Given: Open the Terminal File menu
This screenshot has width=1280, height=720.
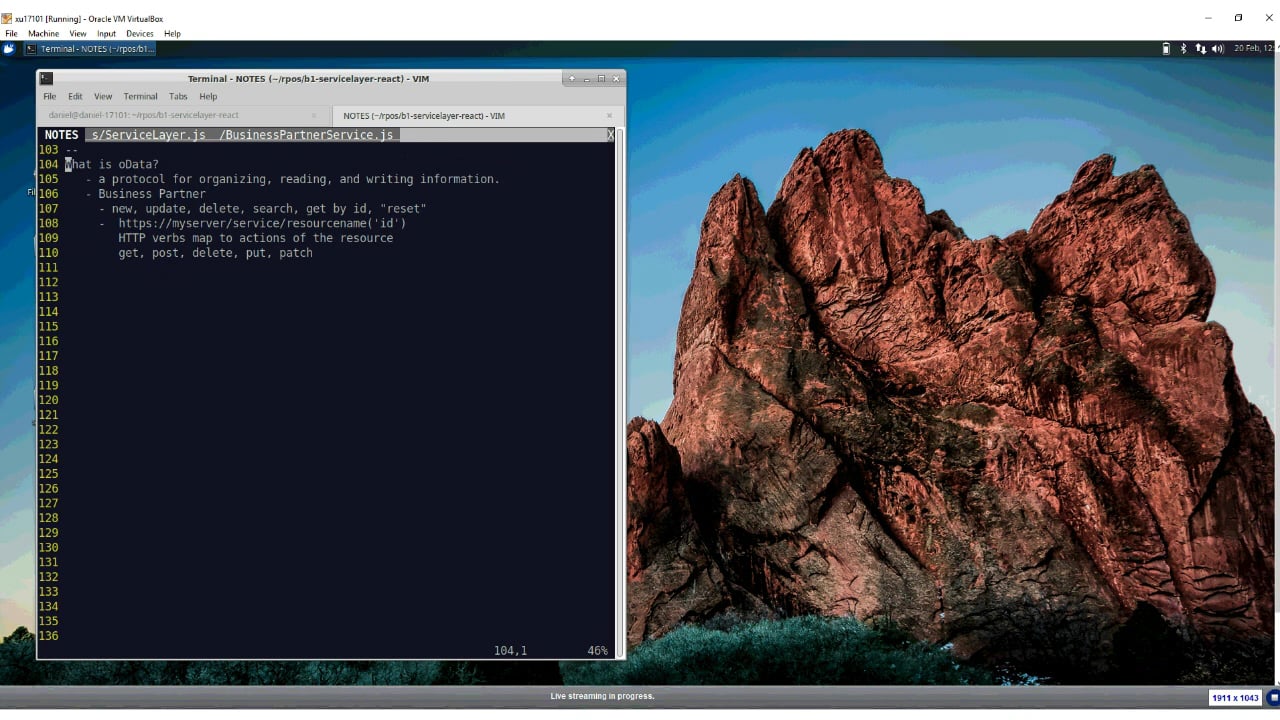Looking at the screenshot, I should tap(49, 97).
